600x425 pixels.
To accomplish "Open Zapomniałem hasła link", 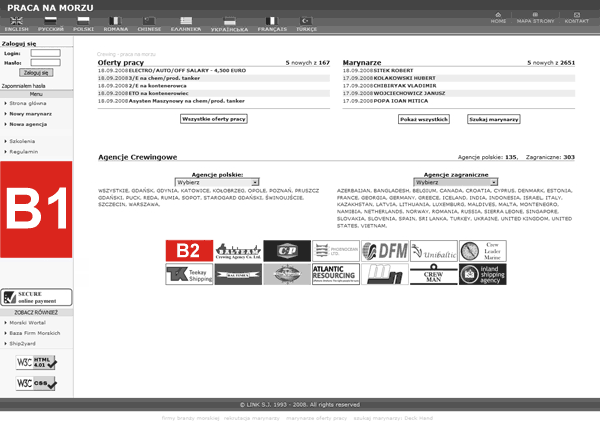I will tap(23, 86).
